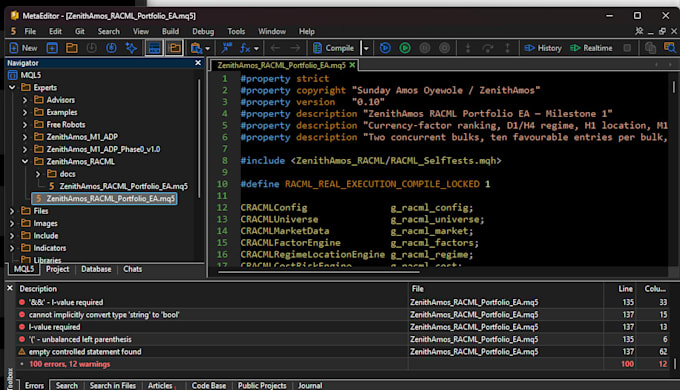Click the variable insert icon
The height and width of the screenshot is (390, 680).
226,48
